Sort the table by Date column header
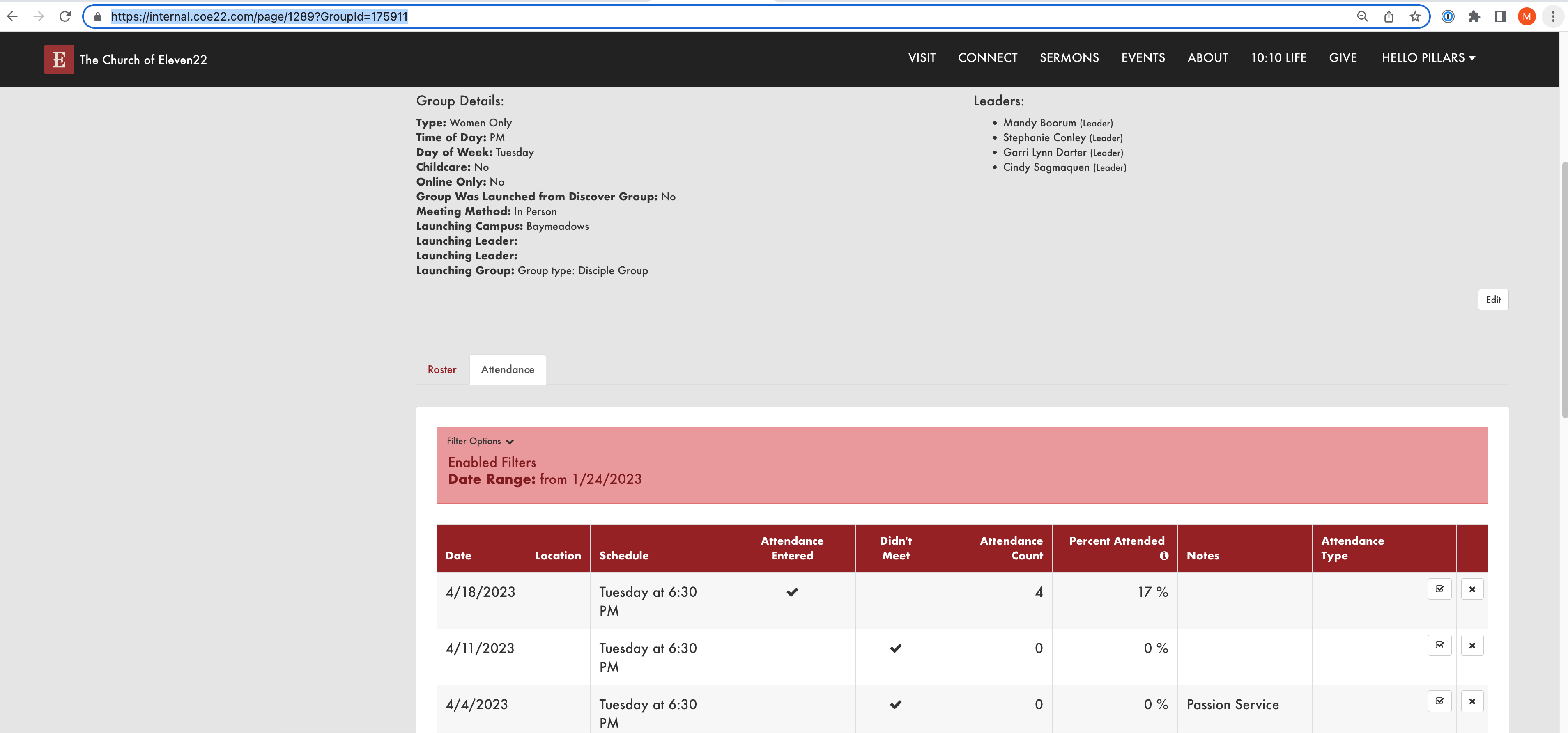 pos(458,555)
